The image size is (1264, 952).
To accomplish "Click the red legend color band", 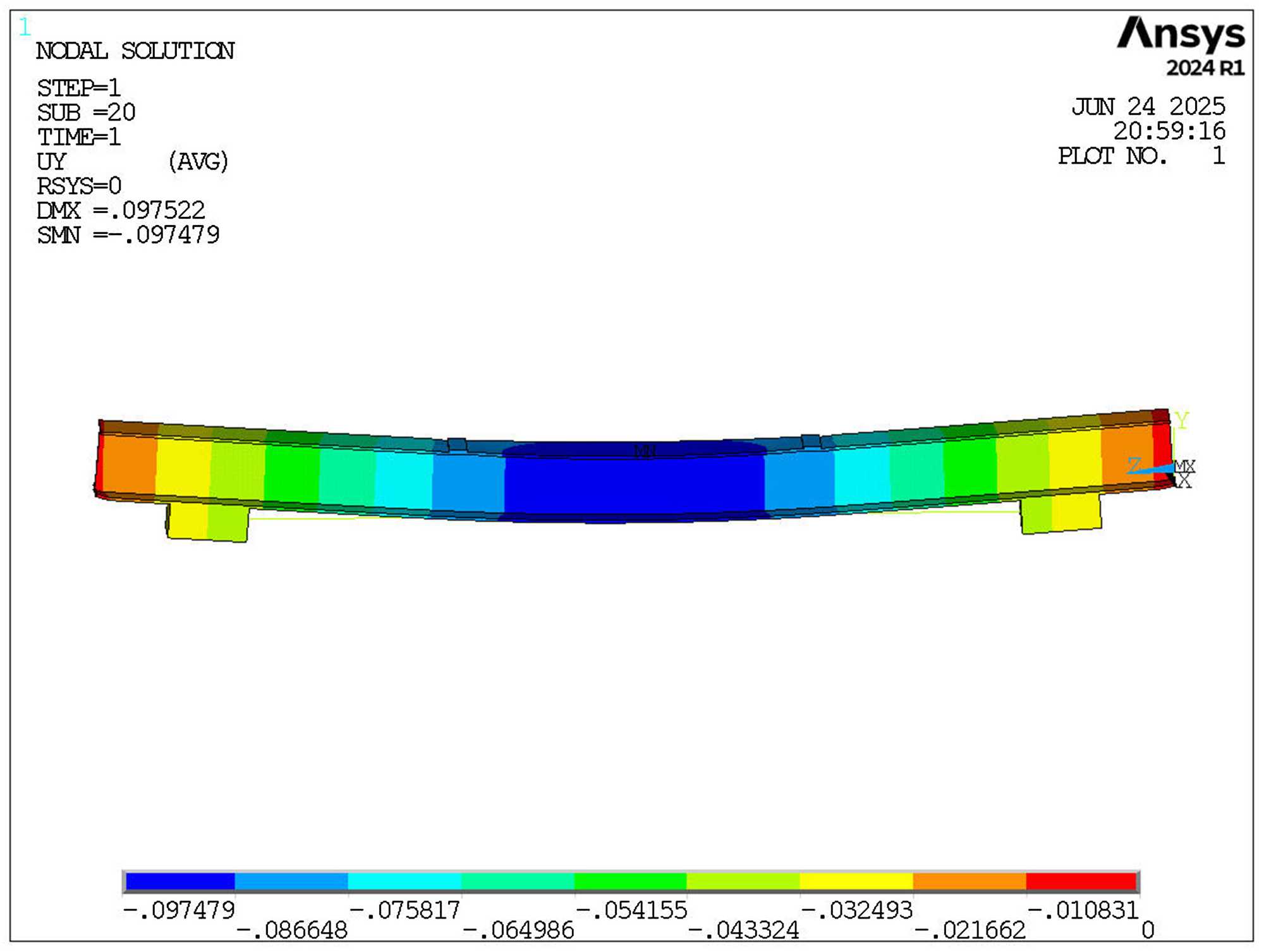I will (x=1081, y=881).
